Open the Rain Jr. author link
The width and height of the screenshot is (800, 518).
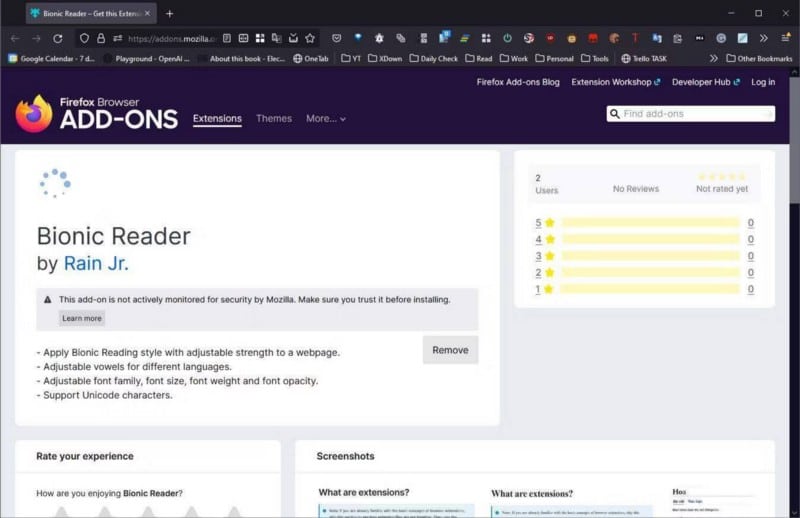click(96, 264)
